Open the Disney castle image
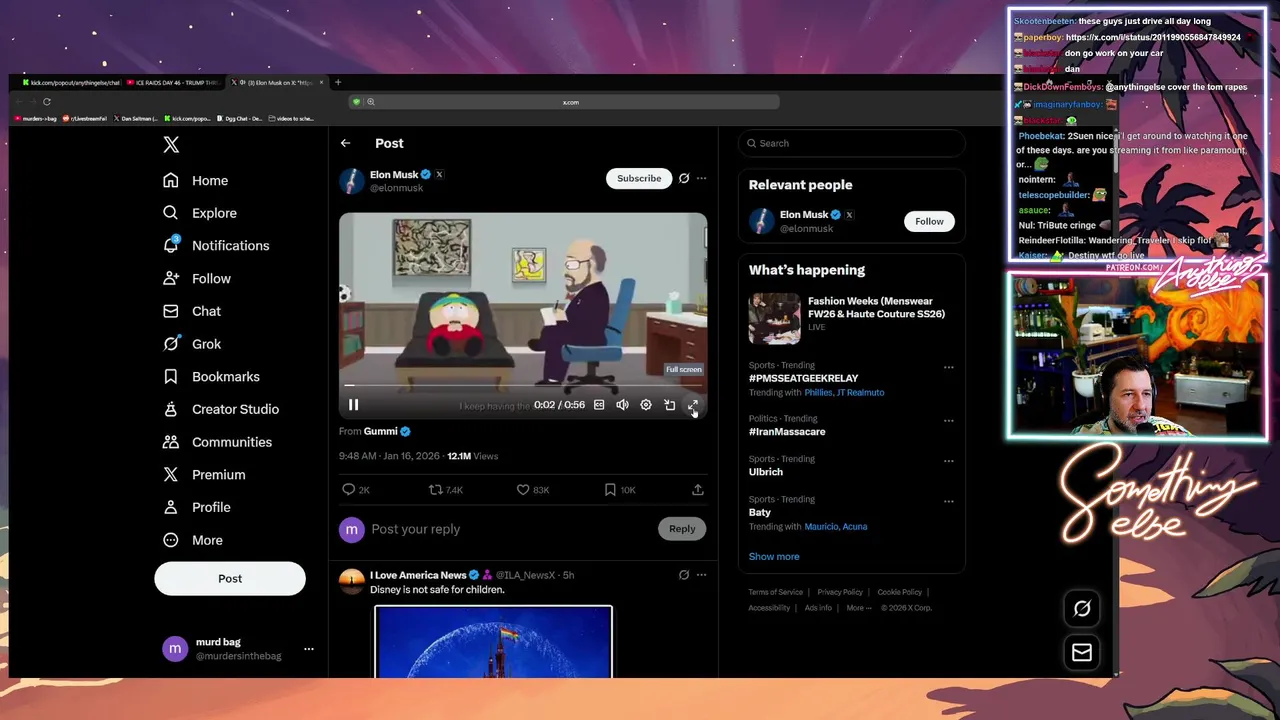 click(x=493, y=642)
